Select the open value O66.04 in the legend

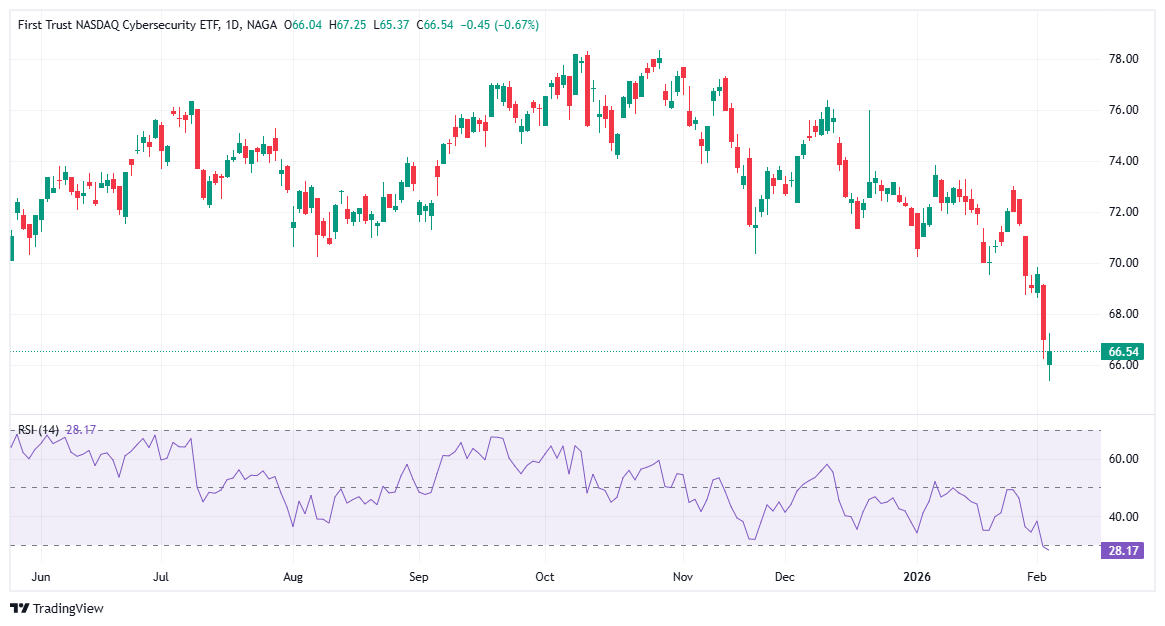(x=302, y=23)
